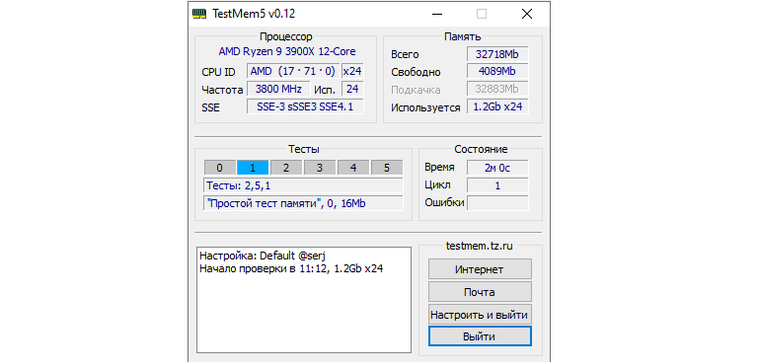Click the Цикл label
This screenshot has height=362, width=760.
(x=437, y=185)
